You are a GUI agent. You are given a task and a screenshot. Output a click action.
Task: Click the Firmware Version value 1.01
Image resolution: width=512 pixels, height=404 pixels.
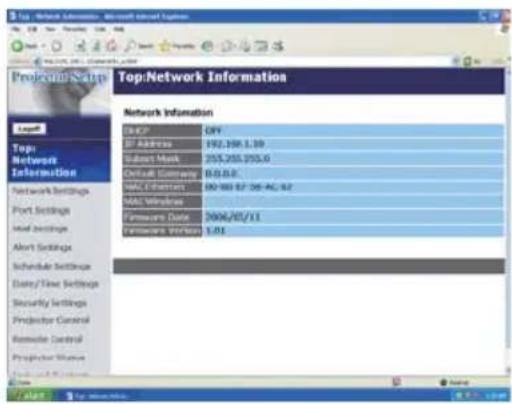tap(215, 231)
